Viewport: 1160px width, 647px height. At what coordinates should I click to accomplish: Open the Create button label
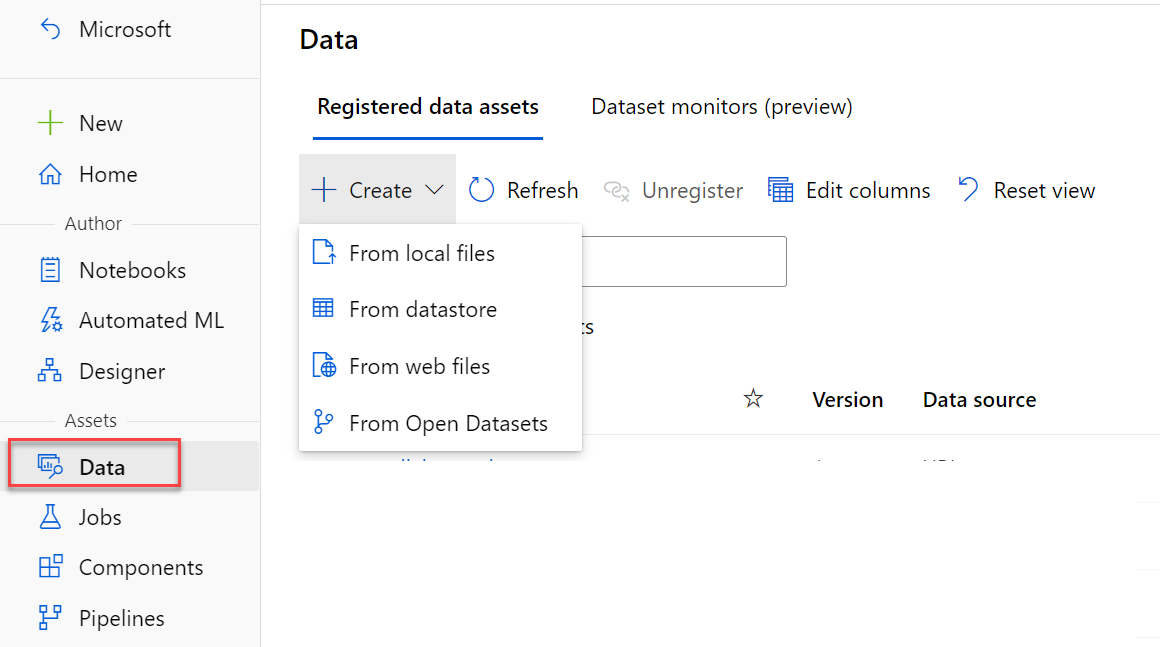[380, 191]
